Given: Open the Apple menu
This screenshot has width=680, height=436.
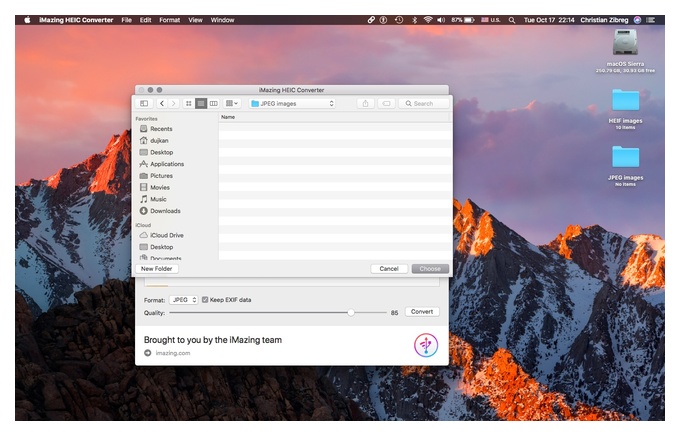Looking at the screenshot, I should (x=27, y=20).
